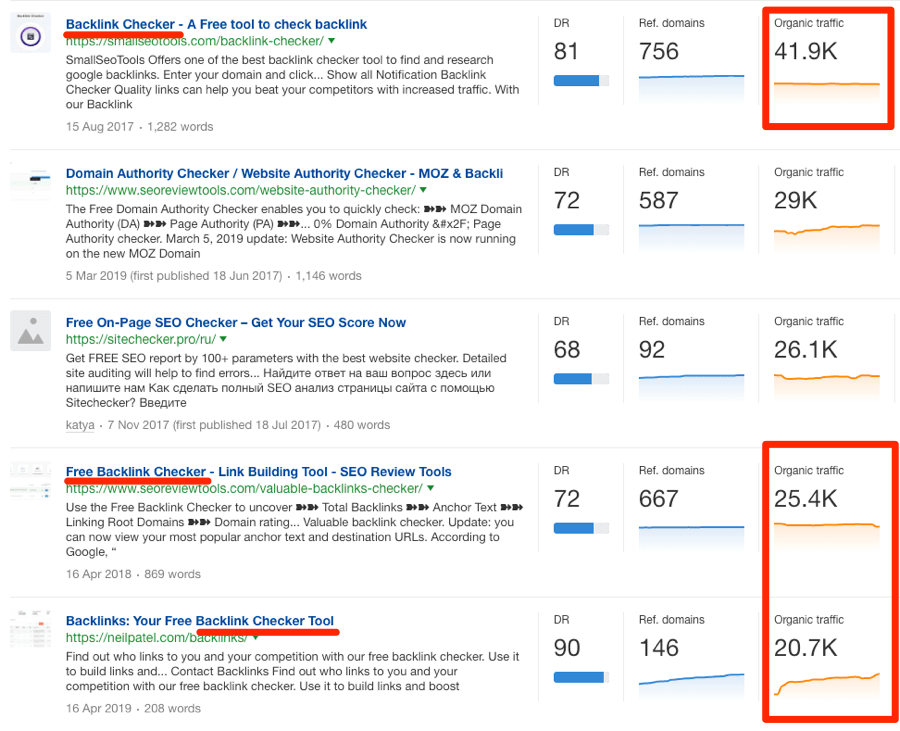Open the Free On-Page SEO Checker title
The width and height of the screenshot is (900, 731).
point(236,323)
